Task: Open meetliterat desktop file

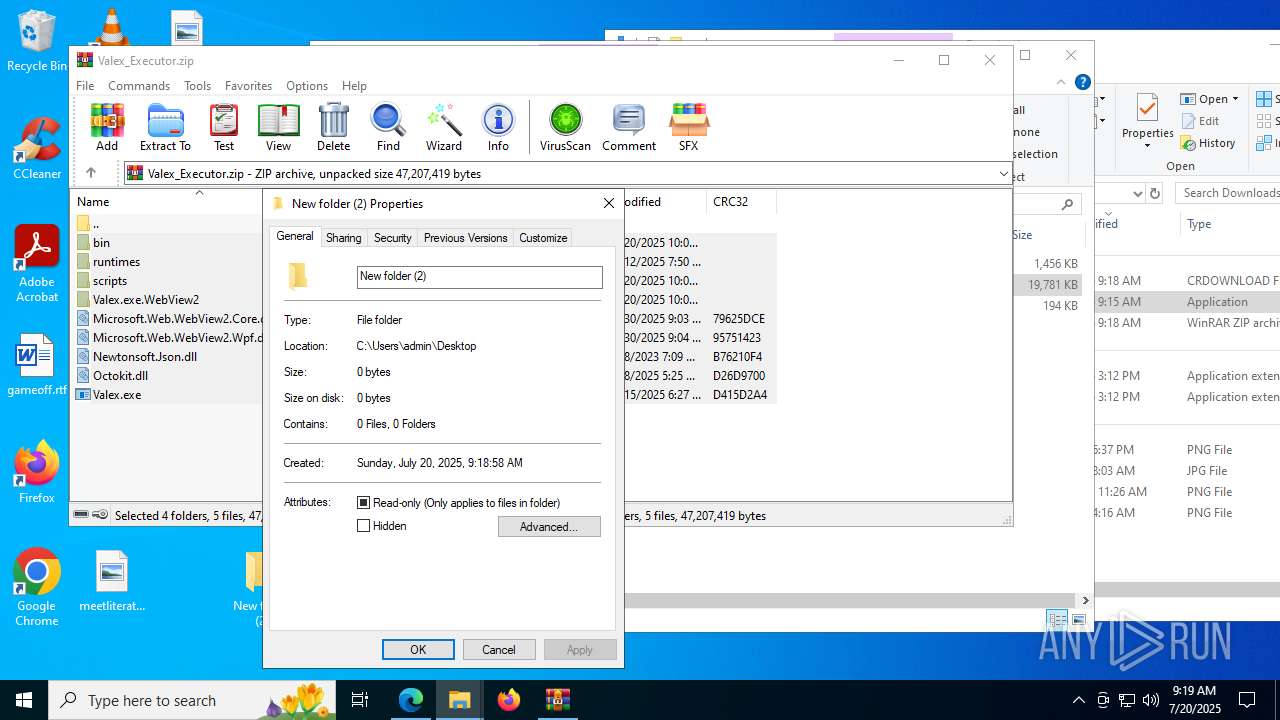Action: pos(112,580)
